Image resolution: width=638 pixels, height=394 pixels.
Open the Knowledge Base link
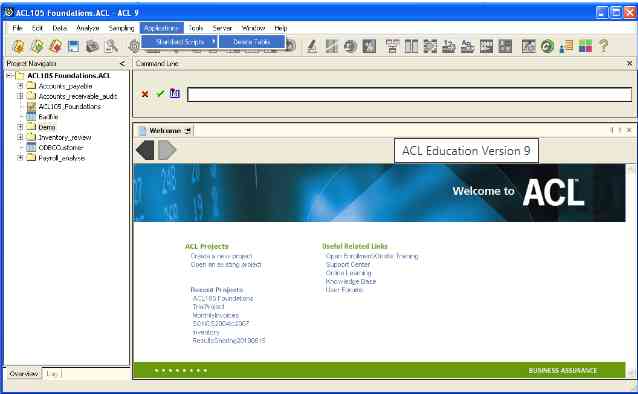pos(351,281)
